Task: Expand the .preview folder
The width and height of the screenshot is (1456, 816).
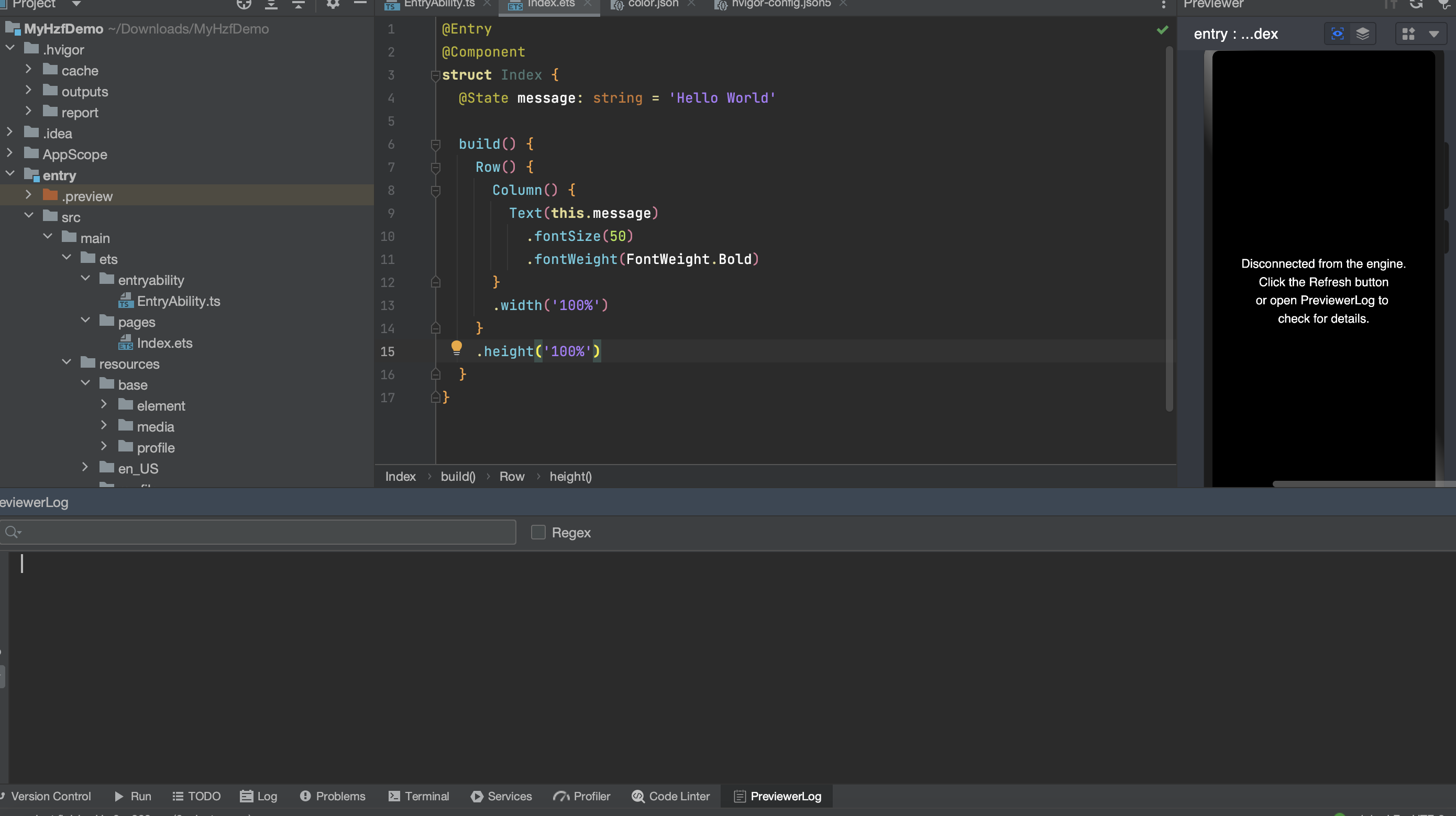Action: [28, 195]
